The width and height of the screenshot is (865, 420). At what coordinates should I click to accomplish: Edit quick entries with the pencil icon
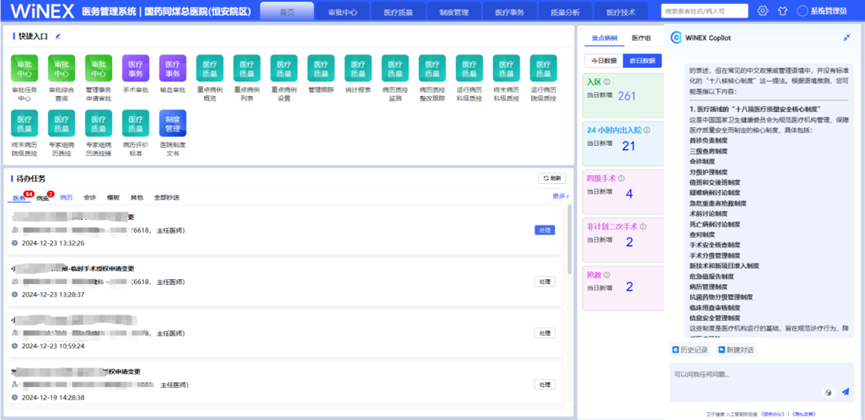coord(58,36)
